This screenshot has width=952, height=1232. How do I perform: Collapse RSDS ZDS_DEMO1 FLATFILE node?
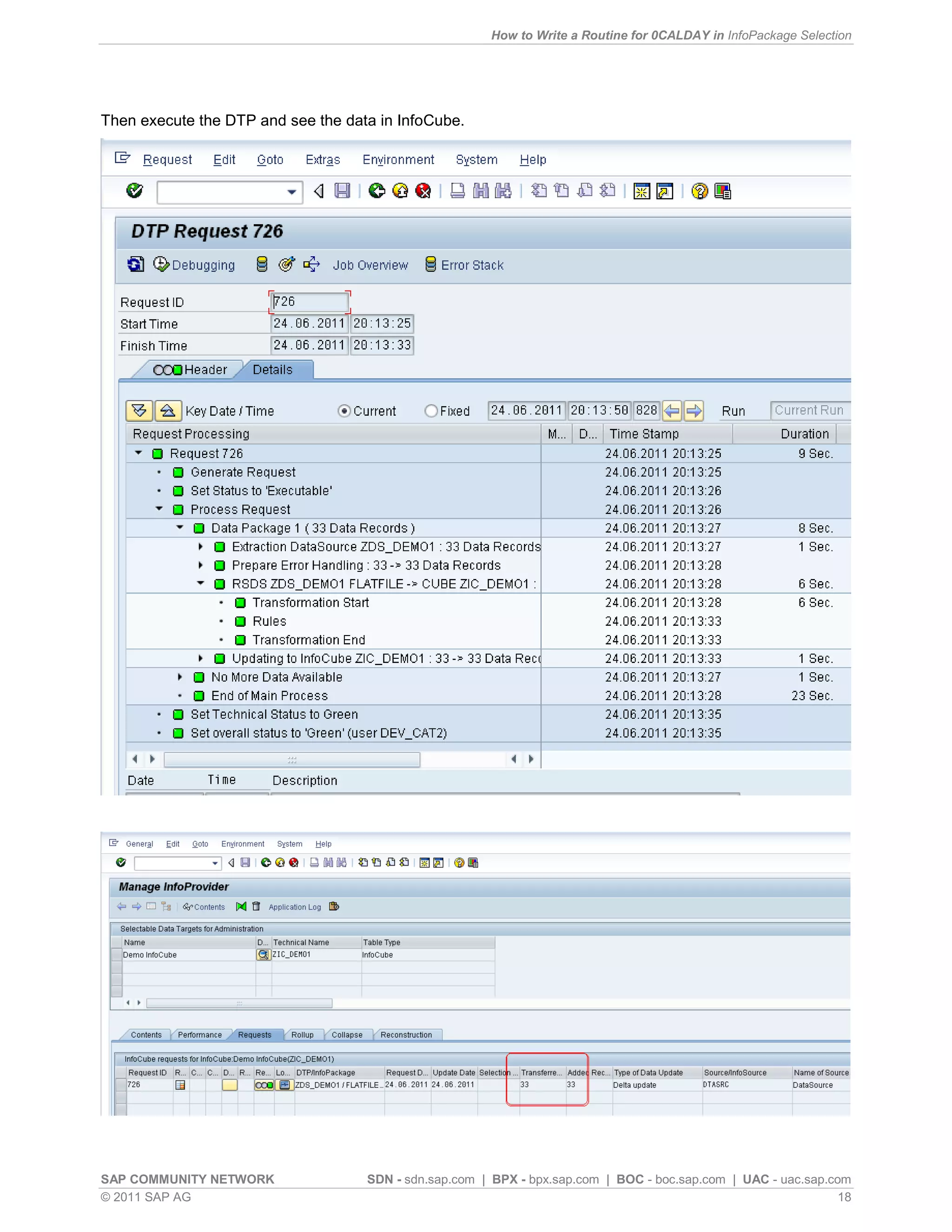200,583
